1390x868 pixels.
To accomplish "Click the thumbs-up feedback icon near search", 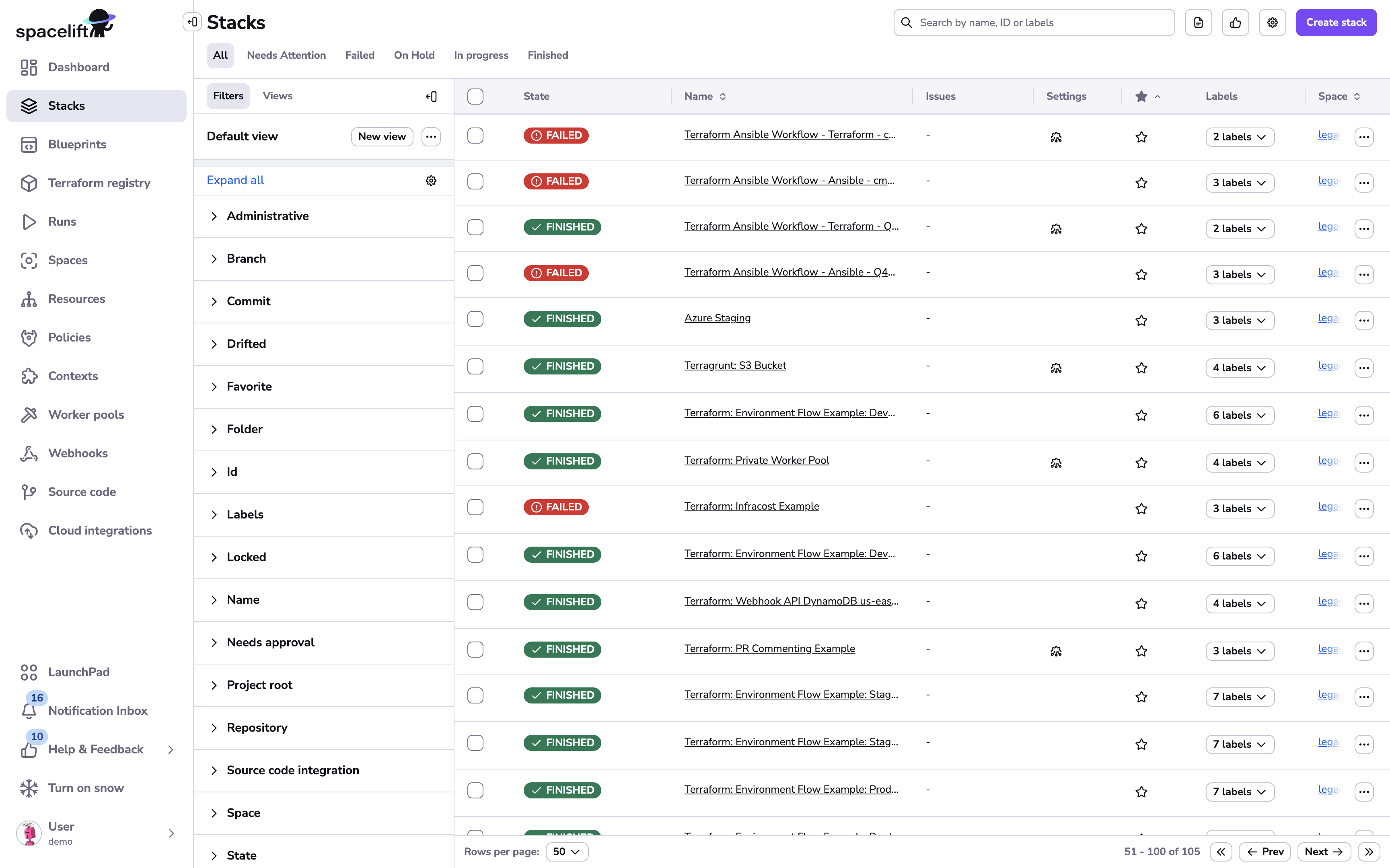I will point(1236,23).
